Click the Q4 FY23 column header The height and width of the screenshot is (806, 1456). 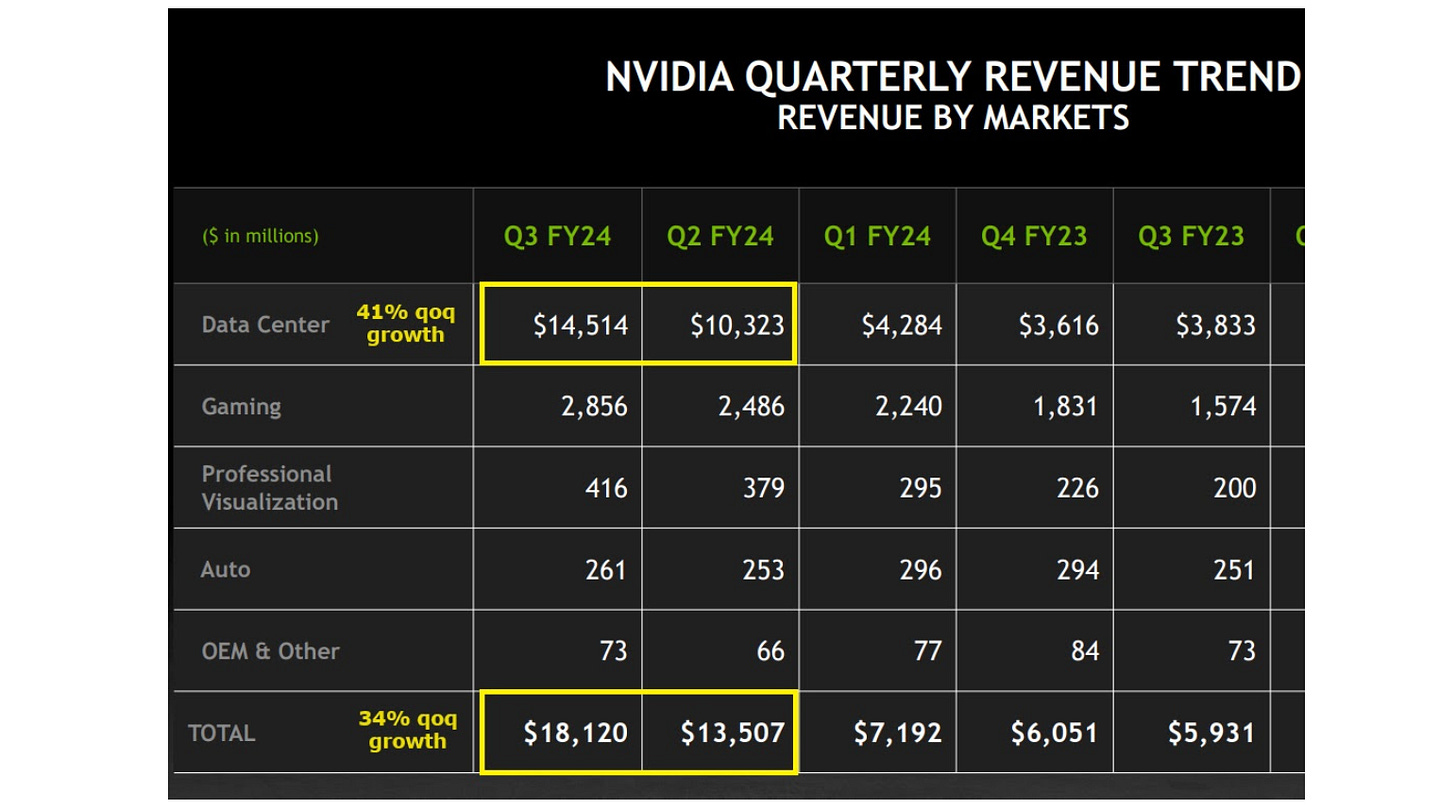[x=1034, y=237]
